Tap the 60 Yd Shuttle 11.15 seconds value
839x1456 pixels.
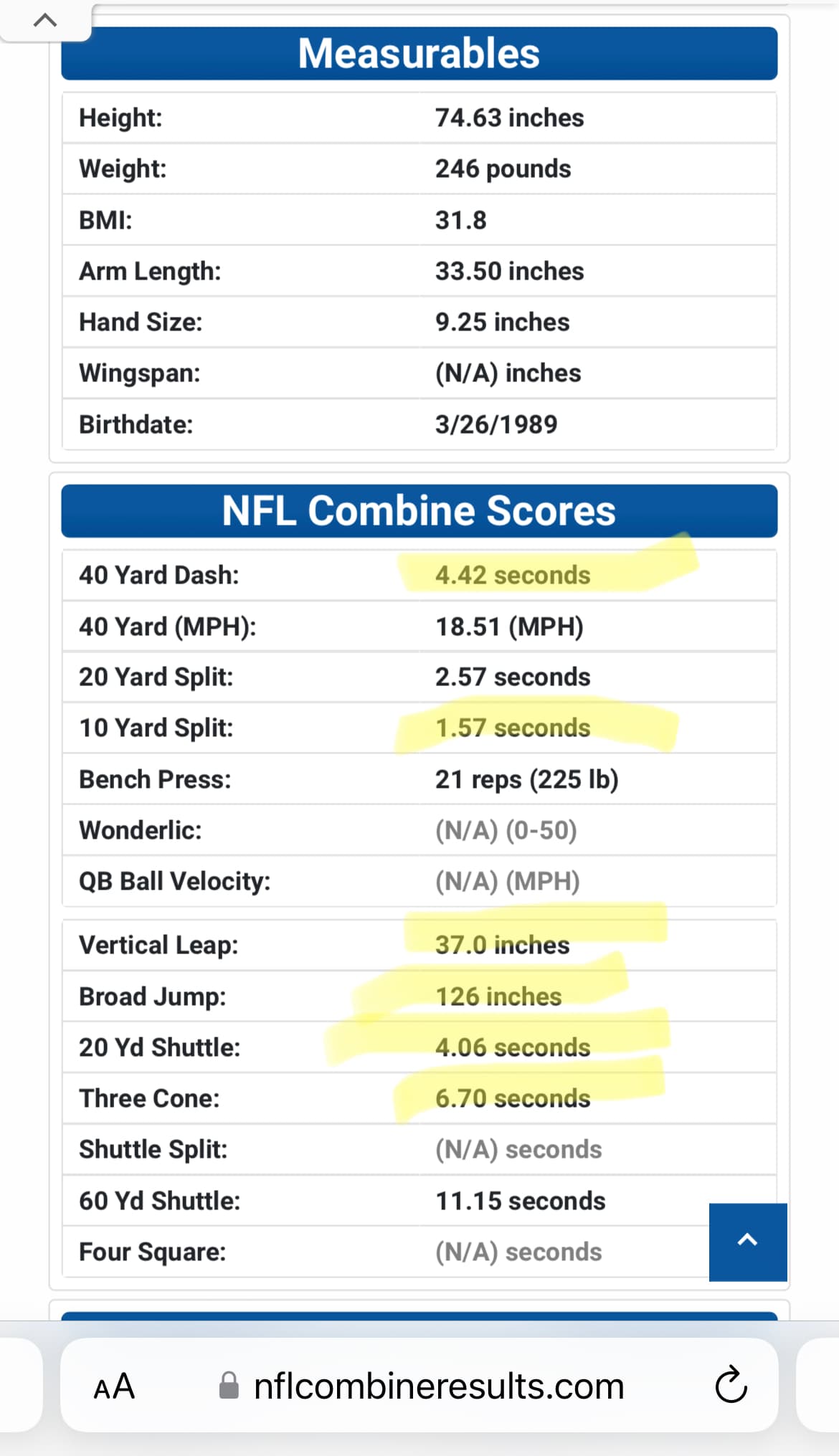click(520, 1201)
